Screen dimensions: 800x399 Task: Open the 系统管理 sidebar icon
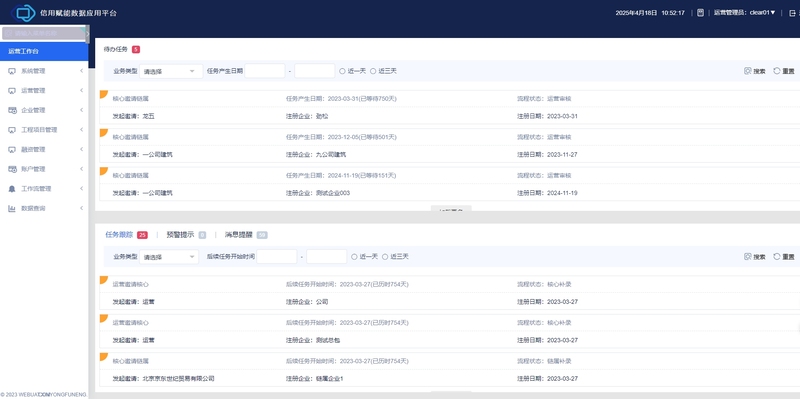tap(12, 71)
